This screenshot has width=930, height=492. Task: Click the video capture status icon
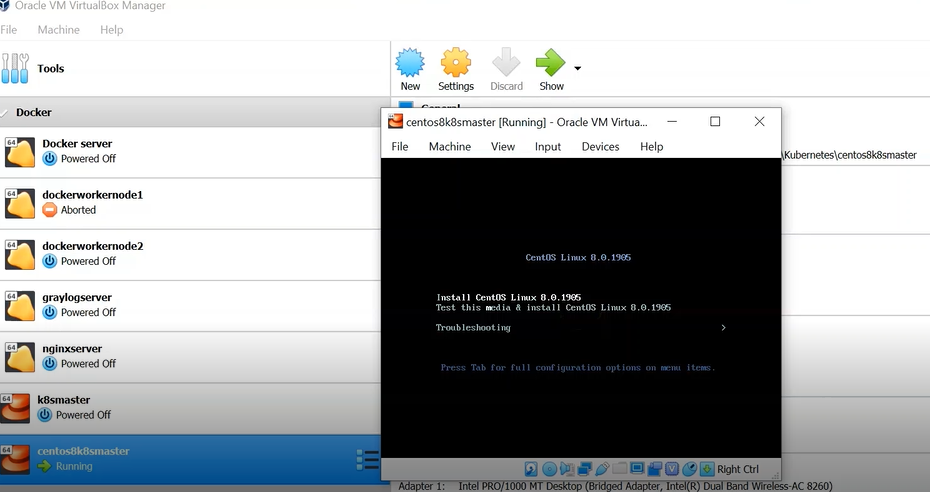point(654,469)
